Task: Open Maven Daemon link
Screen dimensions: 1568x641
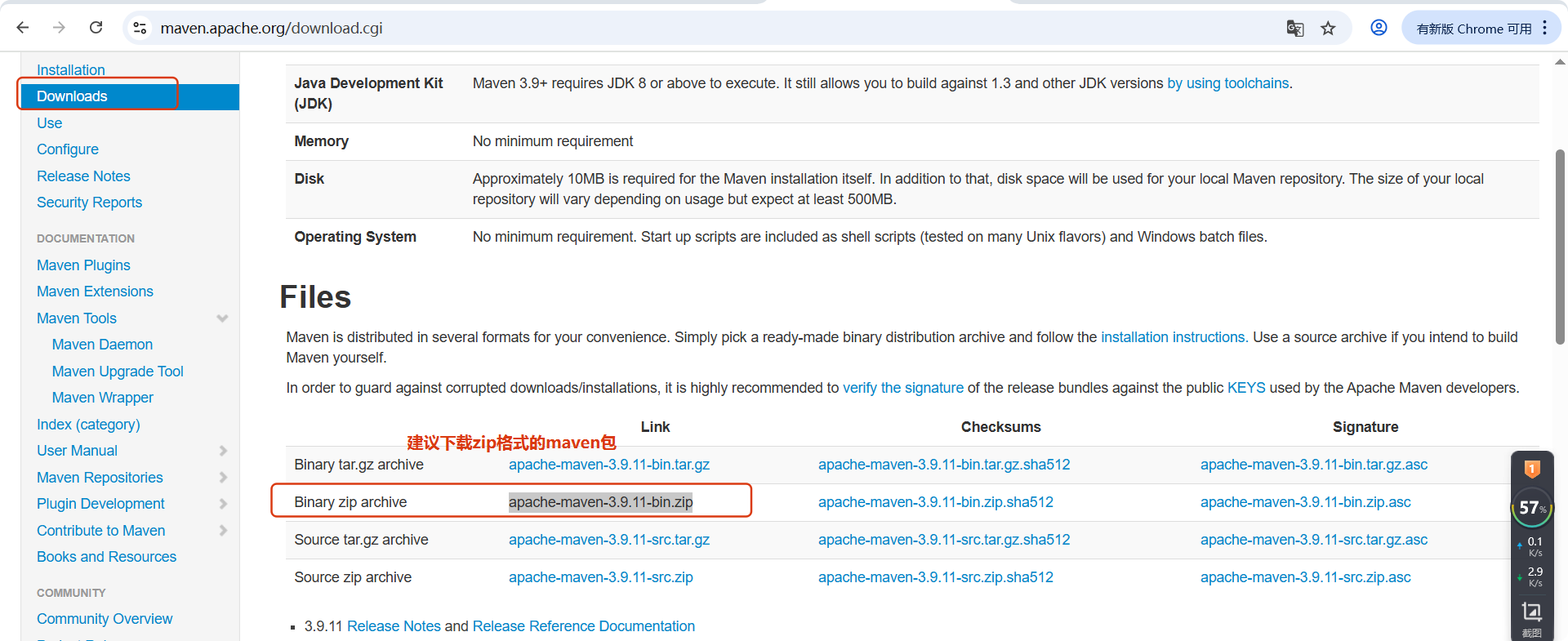Action: (x=102, y=345)
